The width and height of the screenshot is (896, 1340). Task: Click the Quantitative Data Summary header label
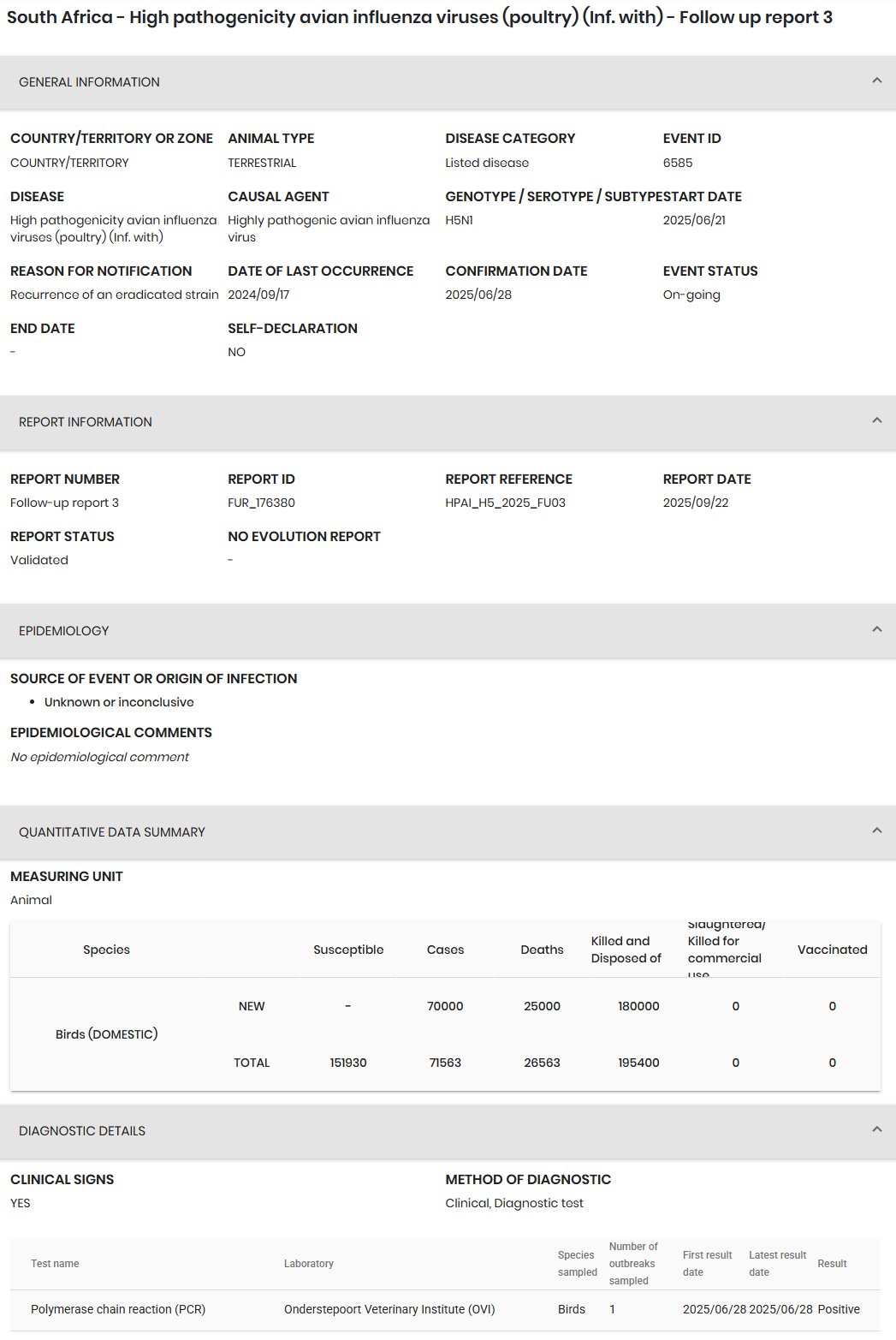tap(112, 832)
